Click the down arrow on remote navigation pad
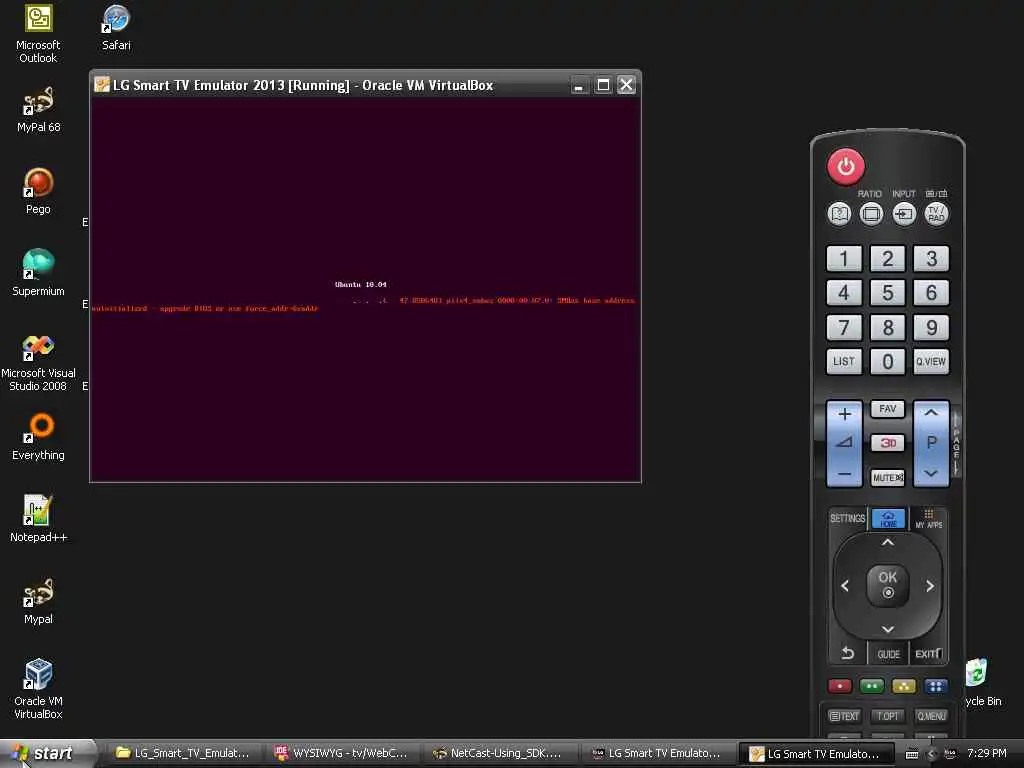This screenshot has width=1024, height=768. (888, 629)
